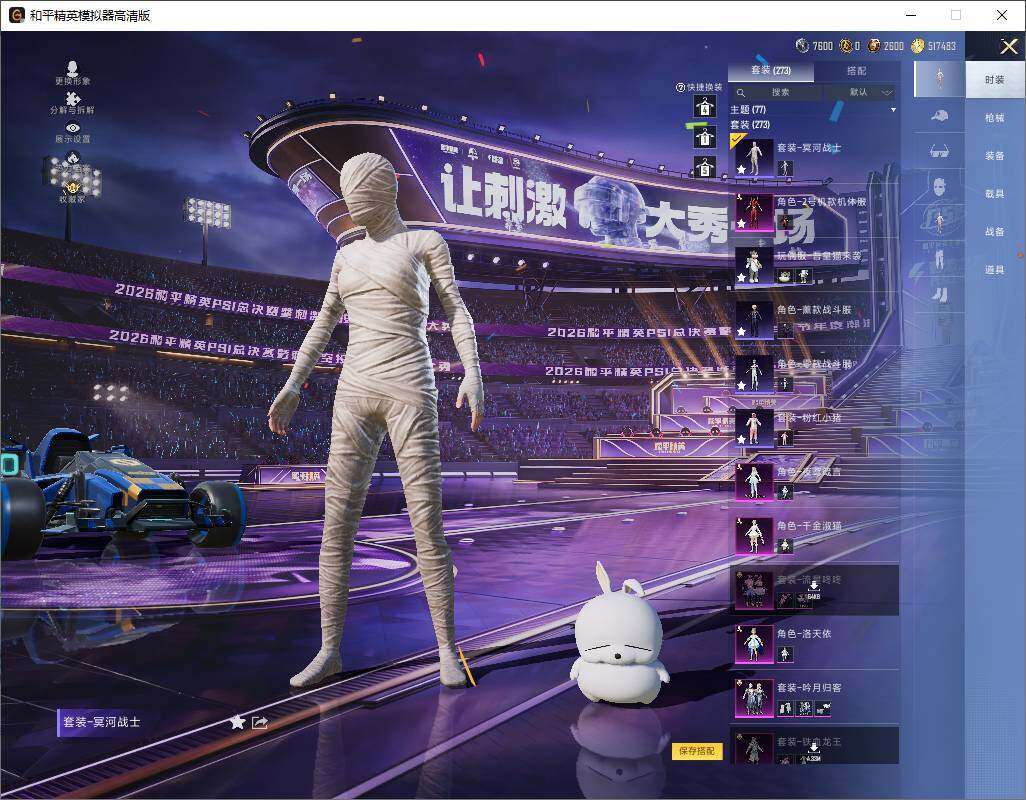Click the search magnifier icon
The width and height of the screenshot is (1026, 800).
(x=741, y=93)
